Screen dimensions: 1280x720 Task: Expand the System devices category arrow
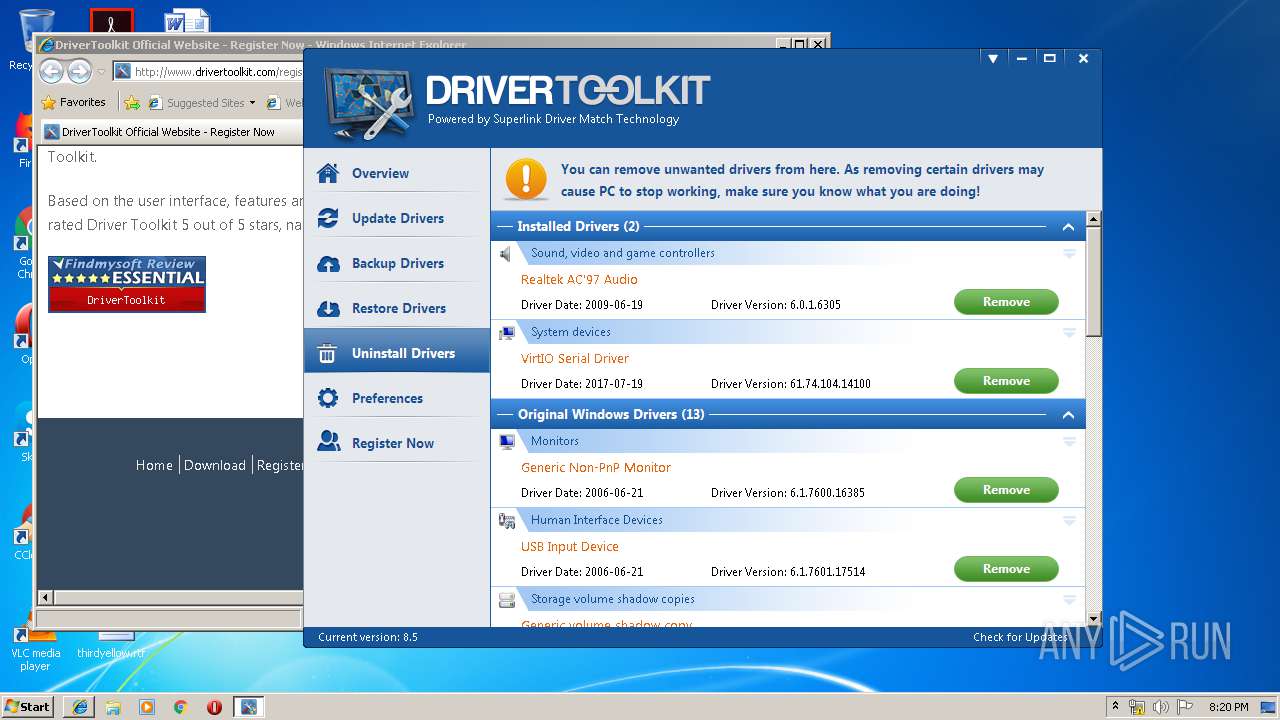[x=1069, y=333]
